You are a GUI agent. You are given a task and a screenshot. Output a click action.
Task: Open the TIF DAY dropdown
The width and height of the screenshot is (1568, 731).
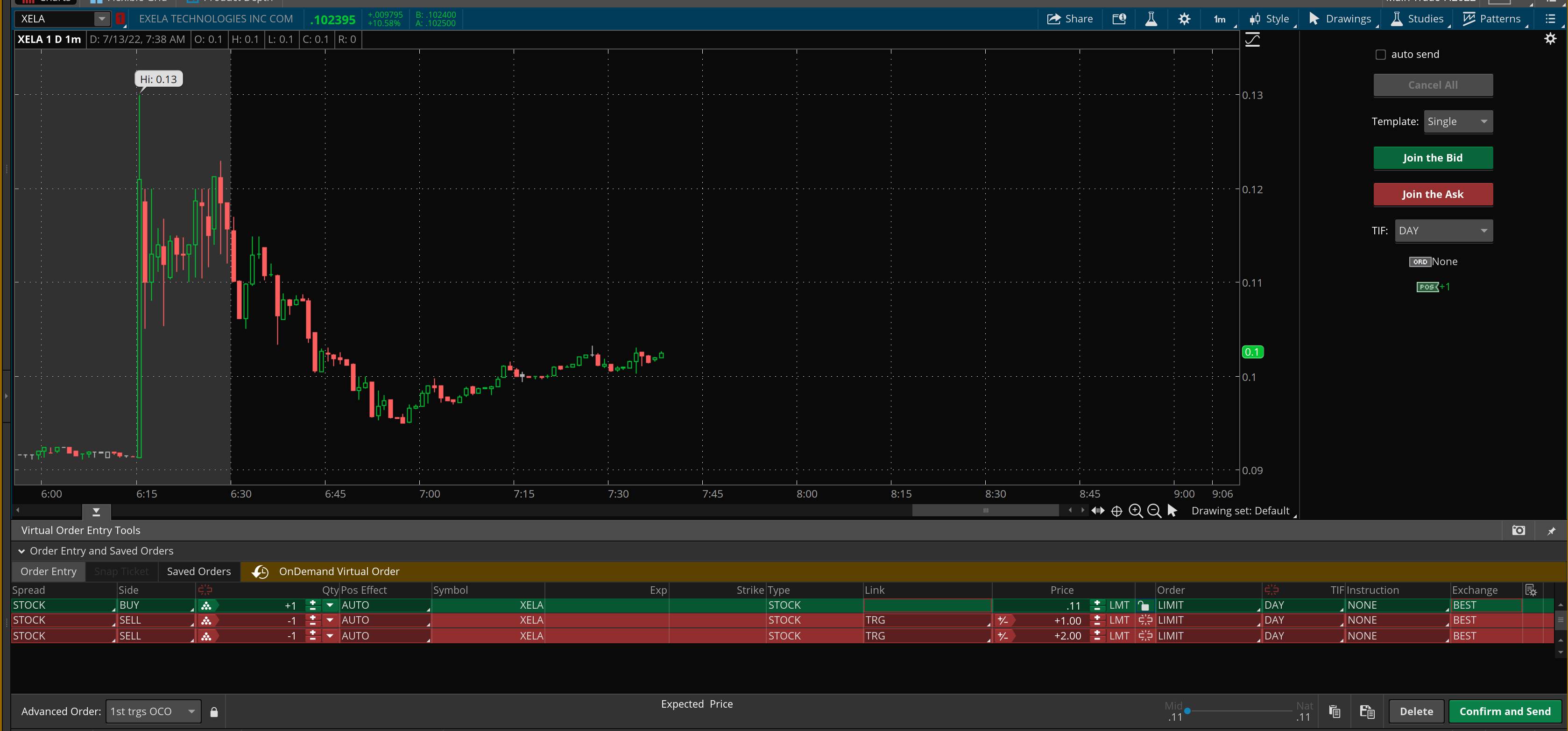tap(1443, 231)
